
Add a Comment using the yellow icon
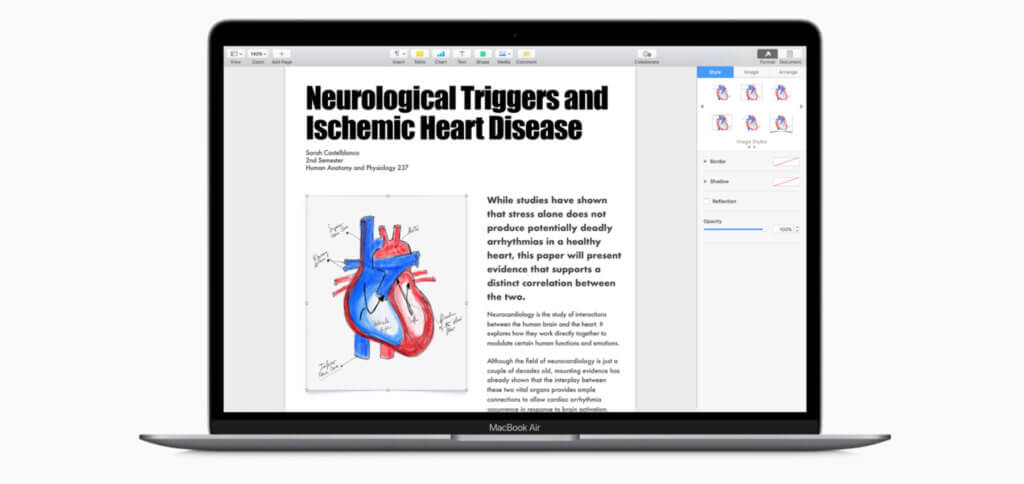point(526,54)
